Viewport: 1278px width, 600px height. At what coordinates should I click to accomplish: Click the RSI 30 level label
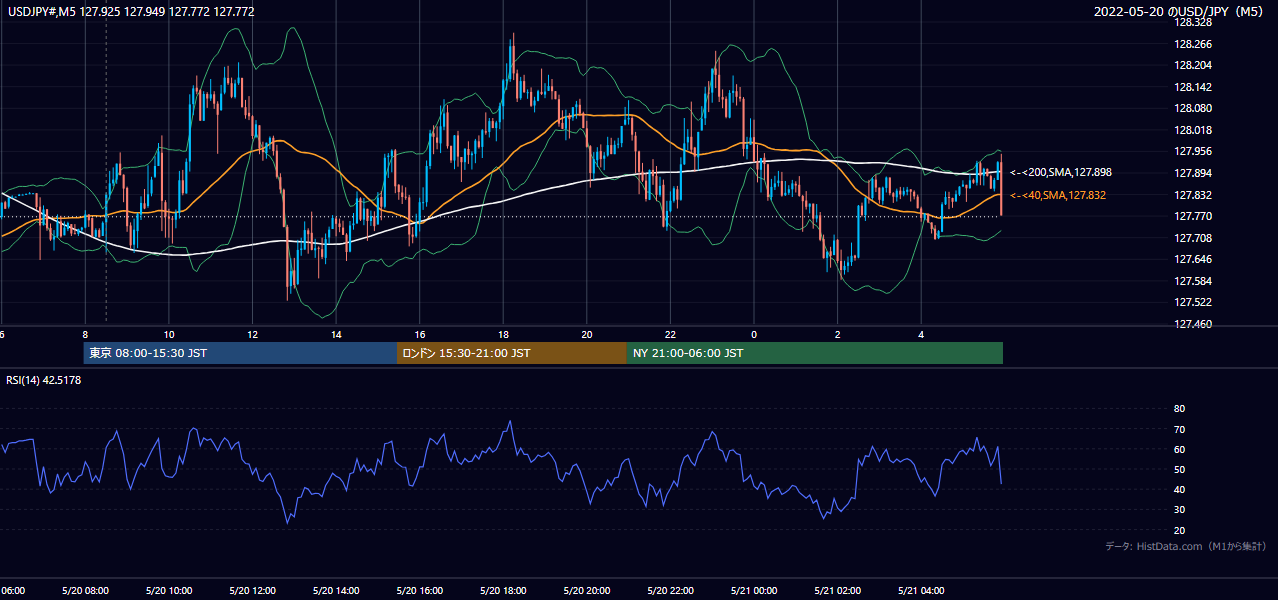[x=1179, y=510]
